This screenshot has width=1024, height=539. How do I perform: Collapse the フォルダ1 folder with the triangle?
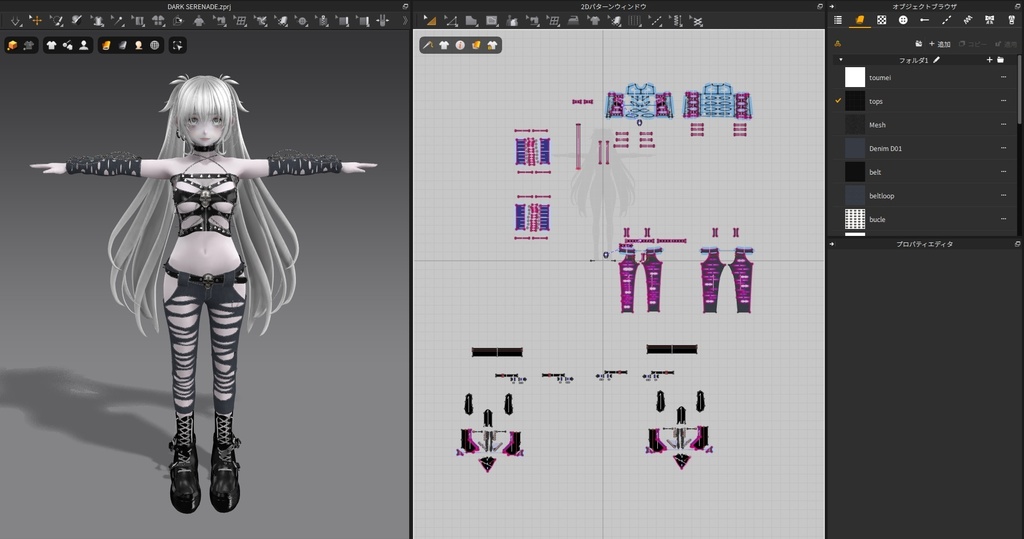click(840, 59)
